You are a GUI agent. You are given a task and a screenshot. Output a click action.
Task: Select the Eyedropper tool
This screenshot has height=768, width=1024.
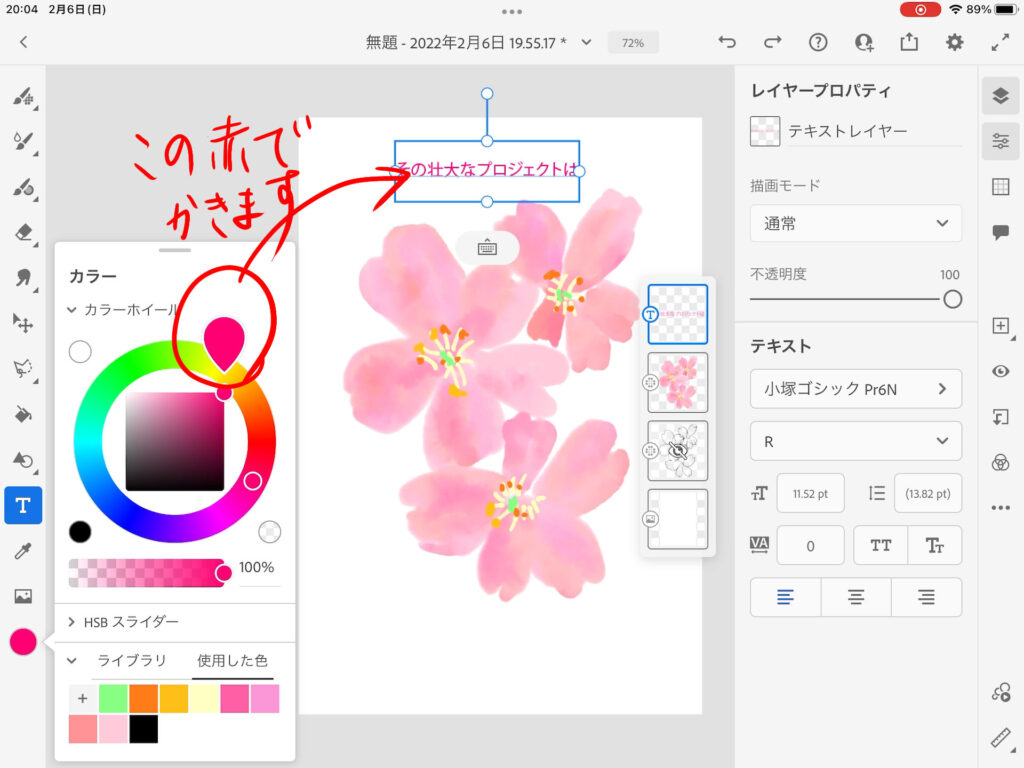tap(23, 551)
